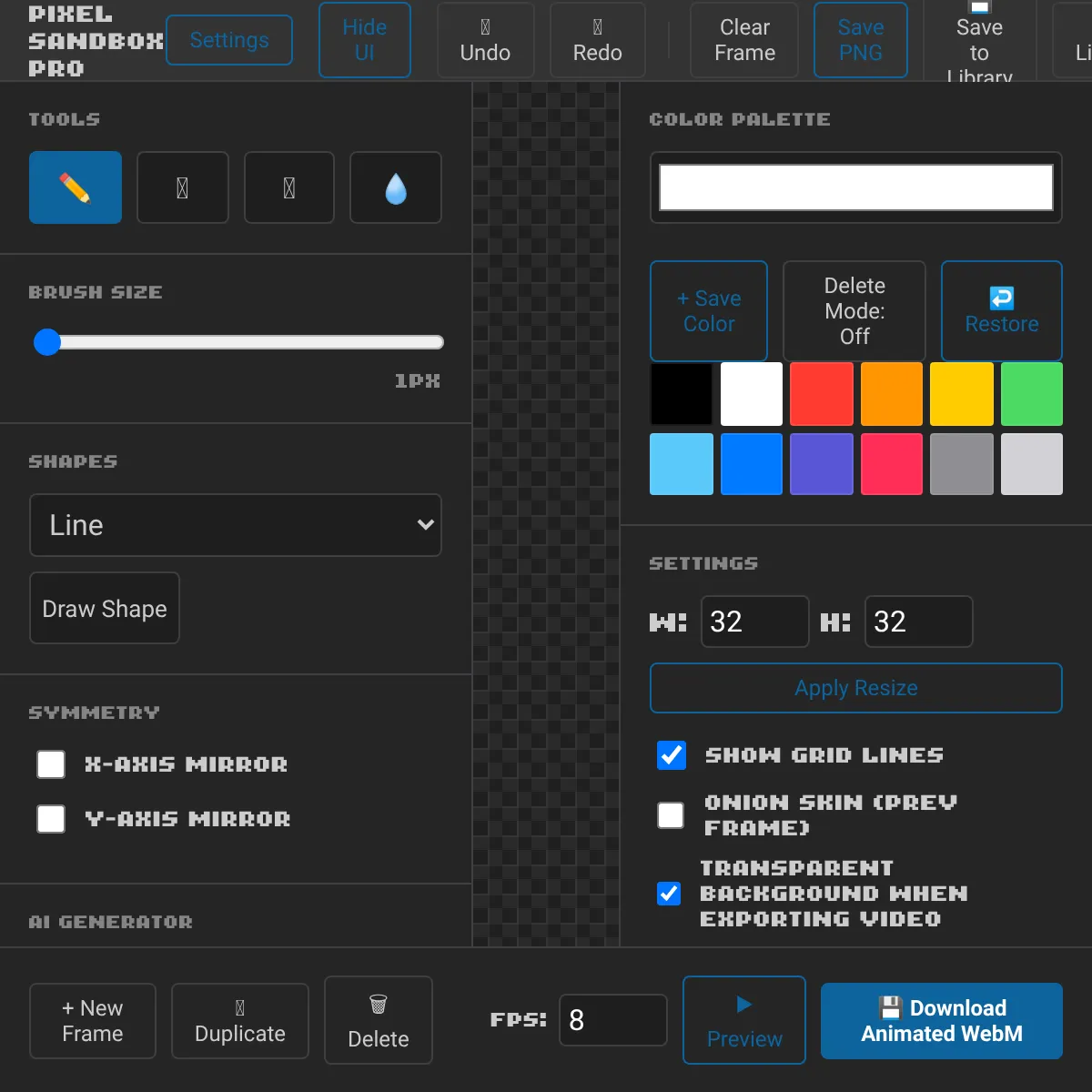Click the brush size slider handle
Viewport: 1092px width, 1092px height.
(x=47, y=342)
